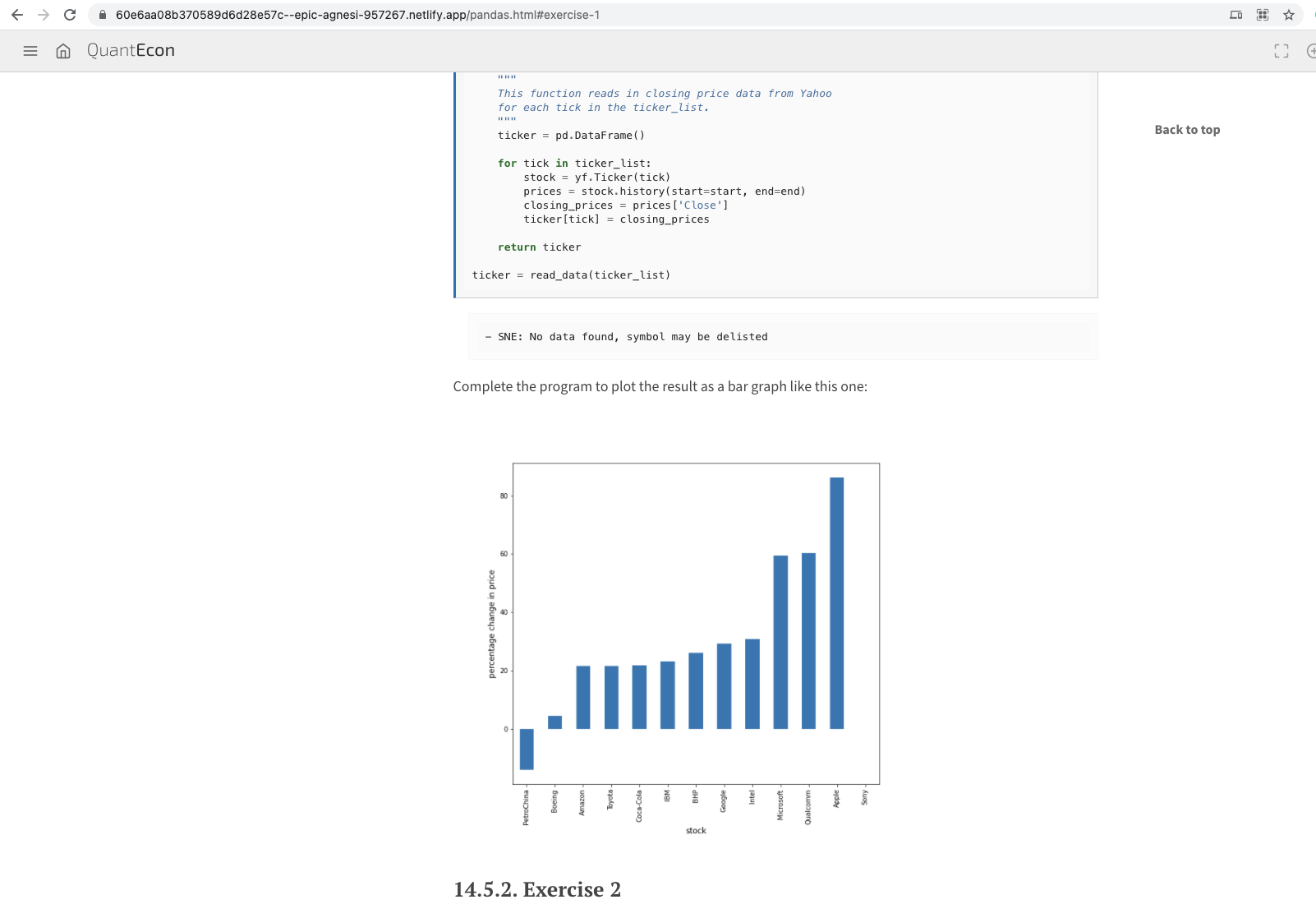Image resolution: width=1316 pixels, height=918 pixels.
Task: Click the 'Intel' axis tick label
Action: [x=752, y=797]
